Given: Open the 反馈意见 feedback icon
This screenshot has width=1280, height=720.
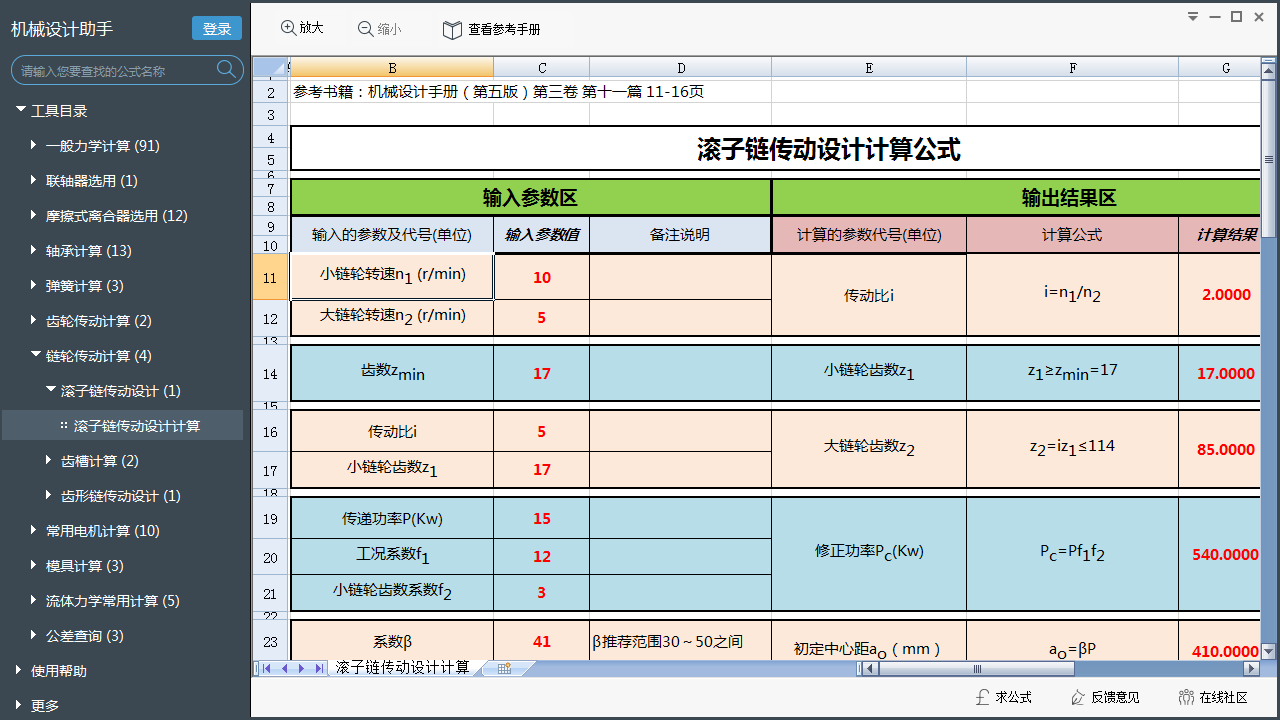Looking at the screenshot, I should (1078, 697).
